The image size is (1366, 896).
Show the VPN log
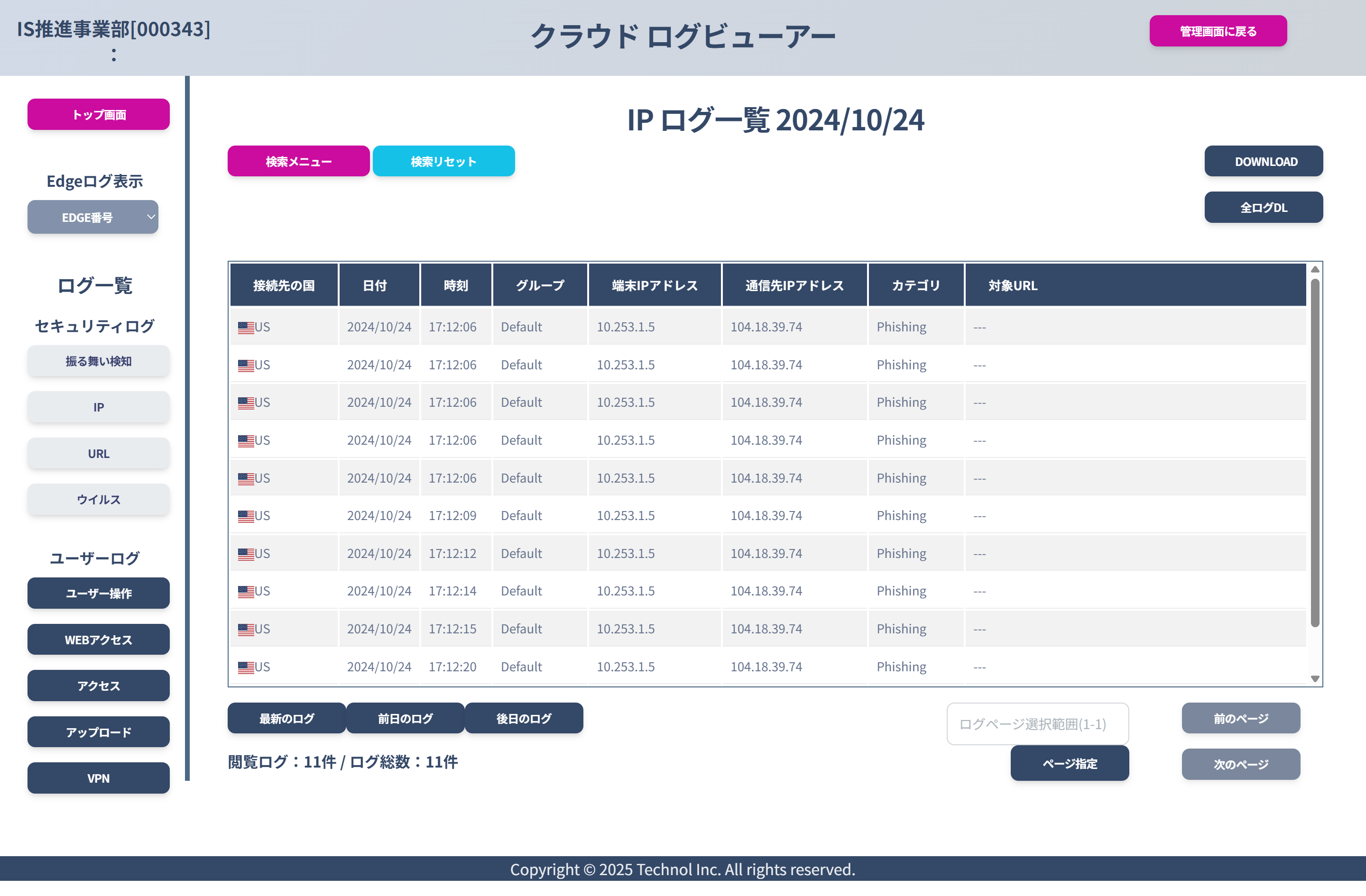click(98, 778)
